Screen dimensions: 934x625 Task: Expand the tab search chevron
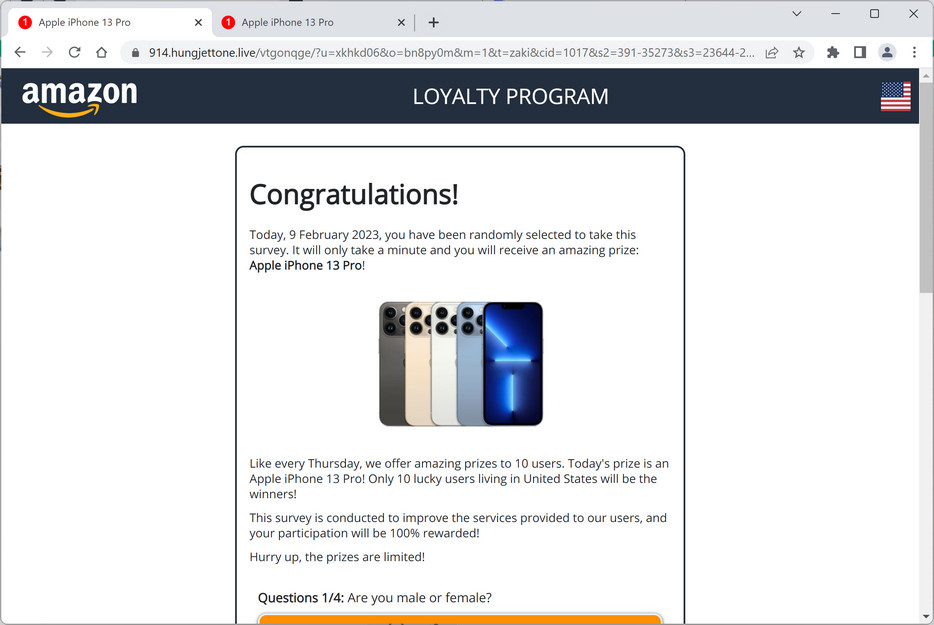click(796, 14)
